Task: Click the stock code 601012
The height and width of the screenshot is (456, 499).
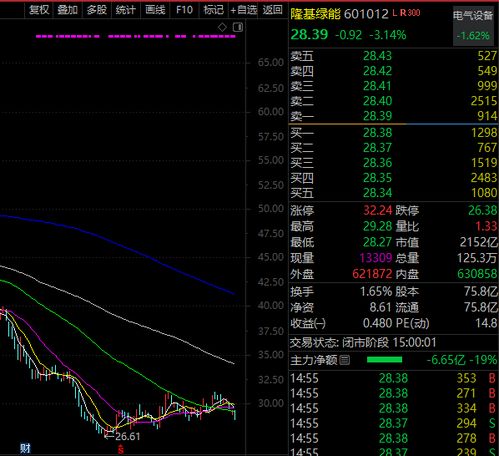Action: click(x=366, y=14)
